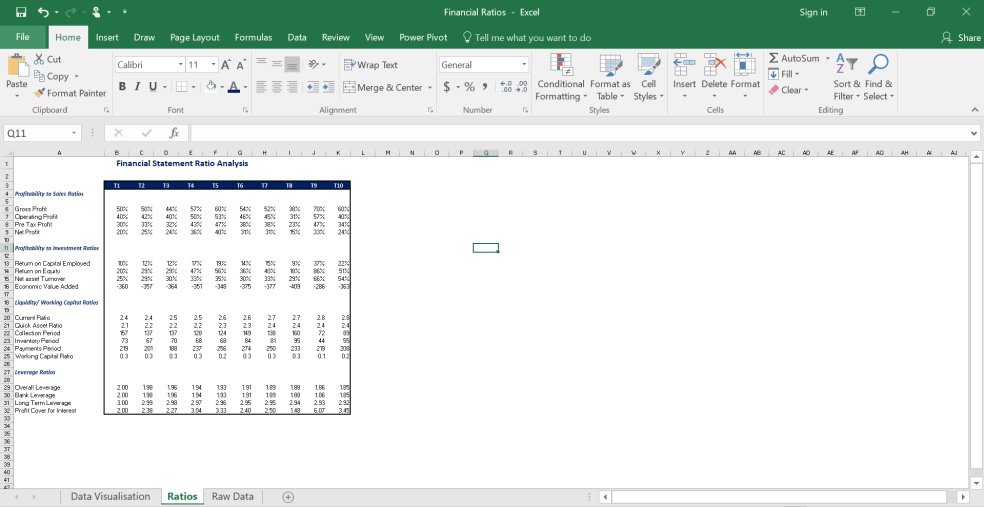Toggle Align Left horizontal alignment
The width and height of the screenshot is (984, 507).
coord(262,87)
